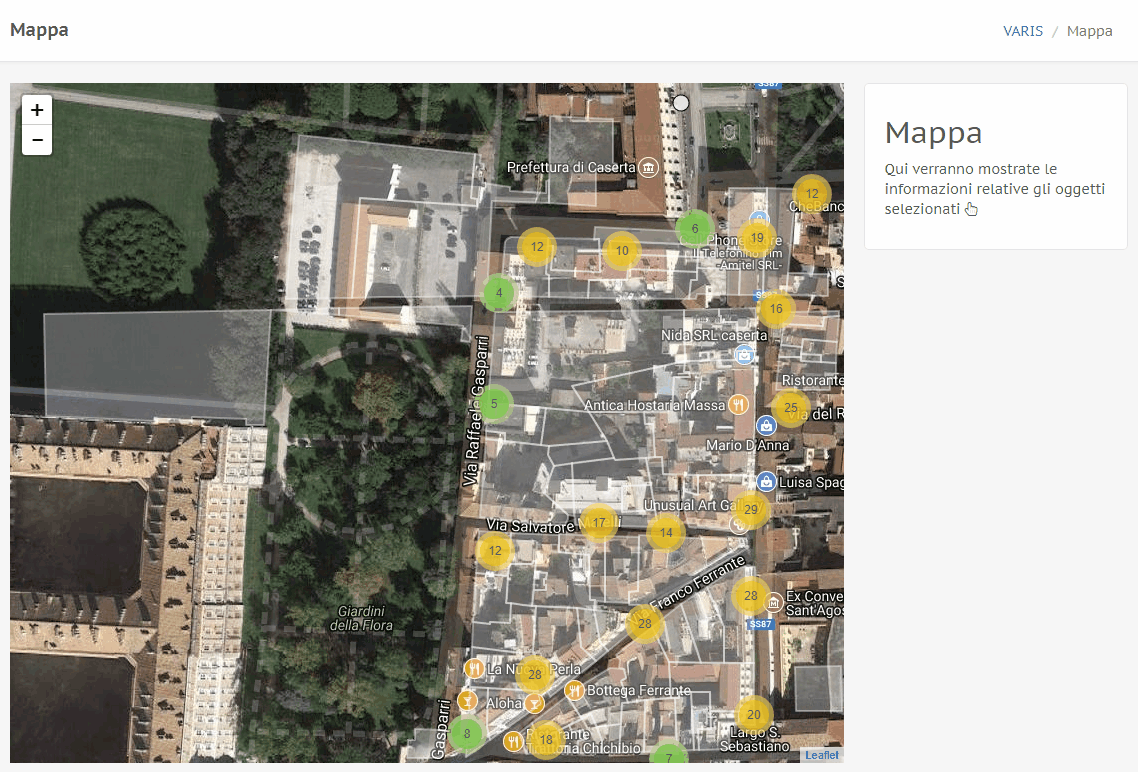Click the Via Raffaele Gasparri street label
Image resolution: width=1138 pixels, height=772 pixels.
click(476, 411)
